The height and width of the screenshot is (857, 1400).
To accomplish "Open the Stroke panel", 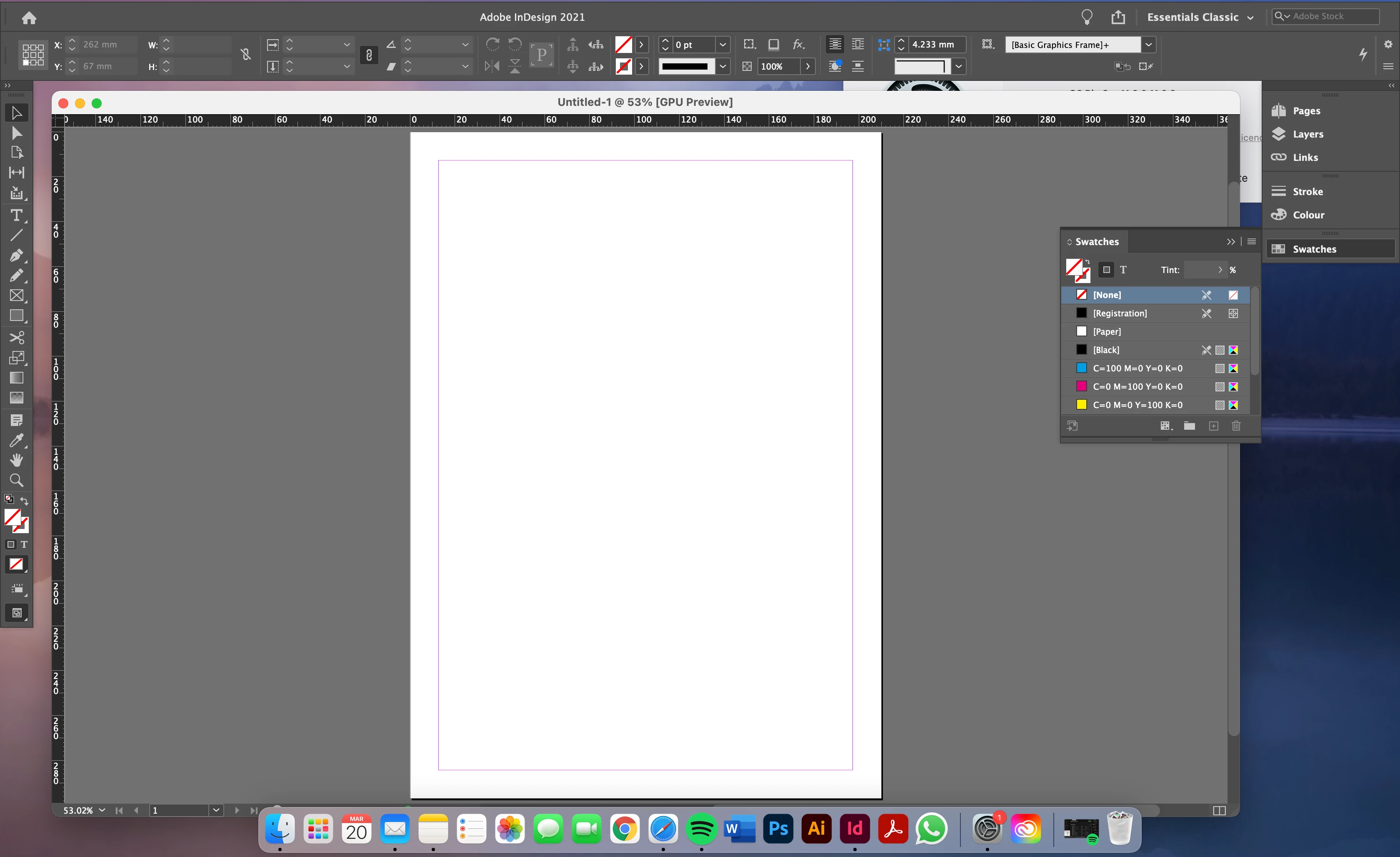I will [x=1307, y=191].
